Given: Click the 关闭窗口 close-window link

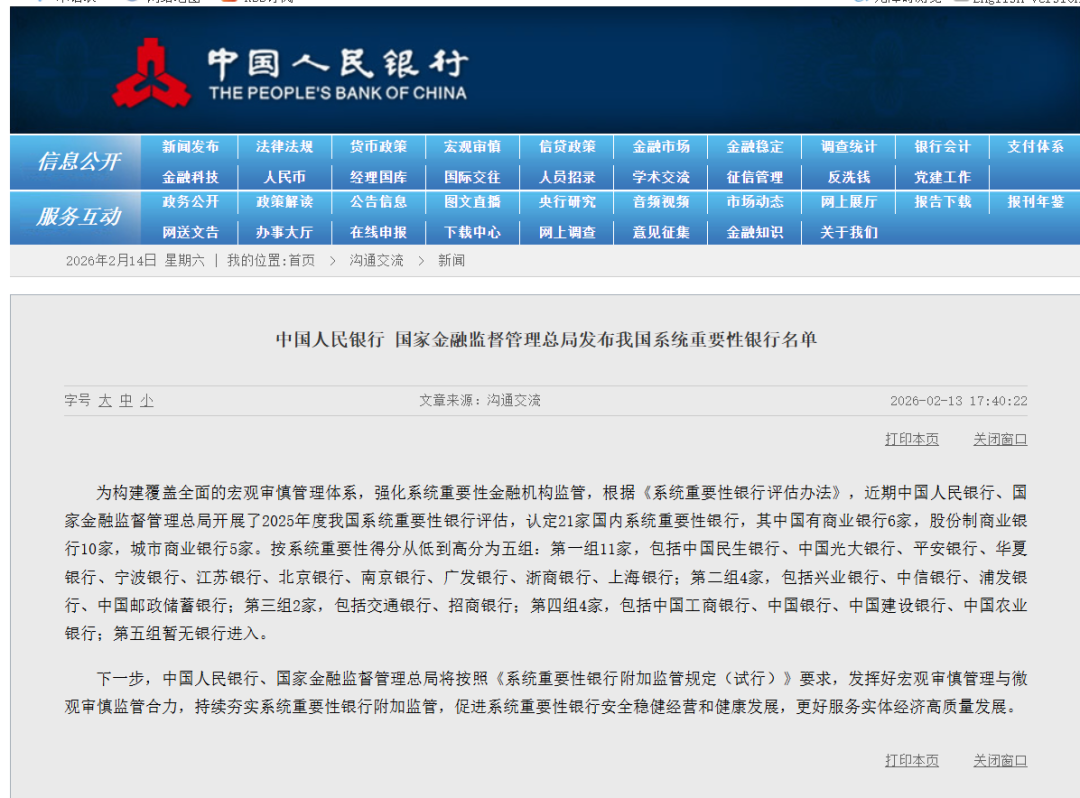Looking at the screenshot, I should click(x=999, y=438).
